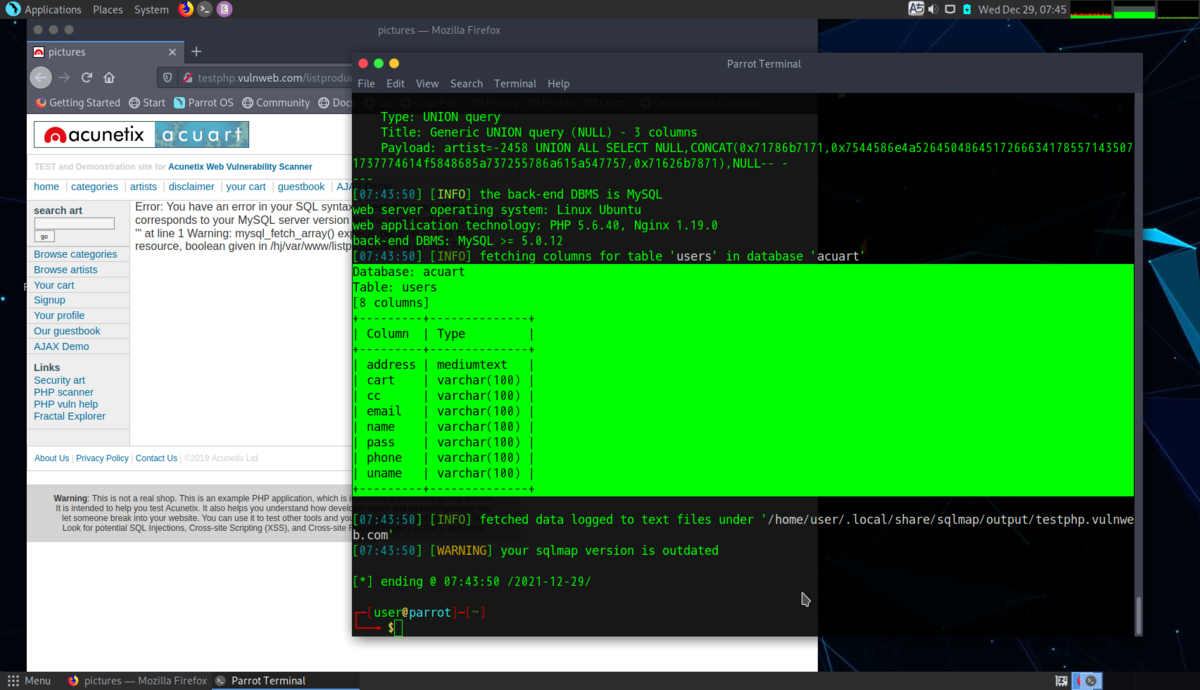Open the Places menu
The image size is (1200, 690).
(108, 9)
